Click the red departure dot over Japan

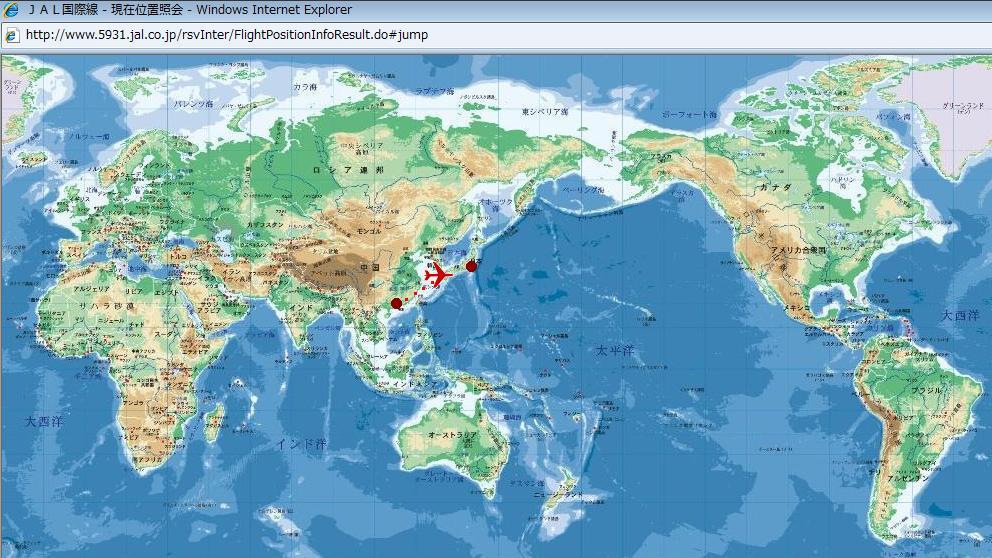[471, 266]
